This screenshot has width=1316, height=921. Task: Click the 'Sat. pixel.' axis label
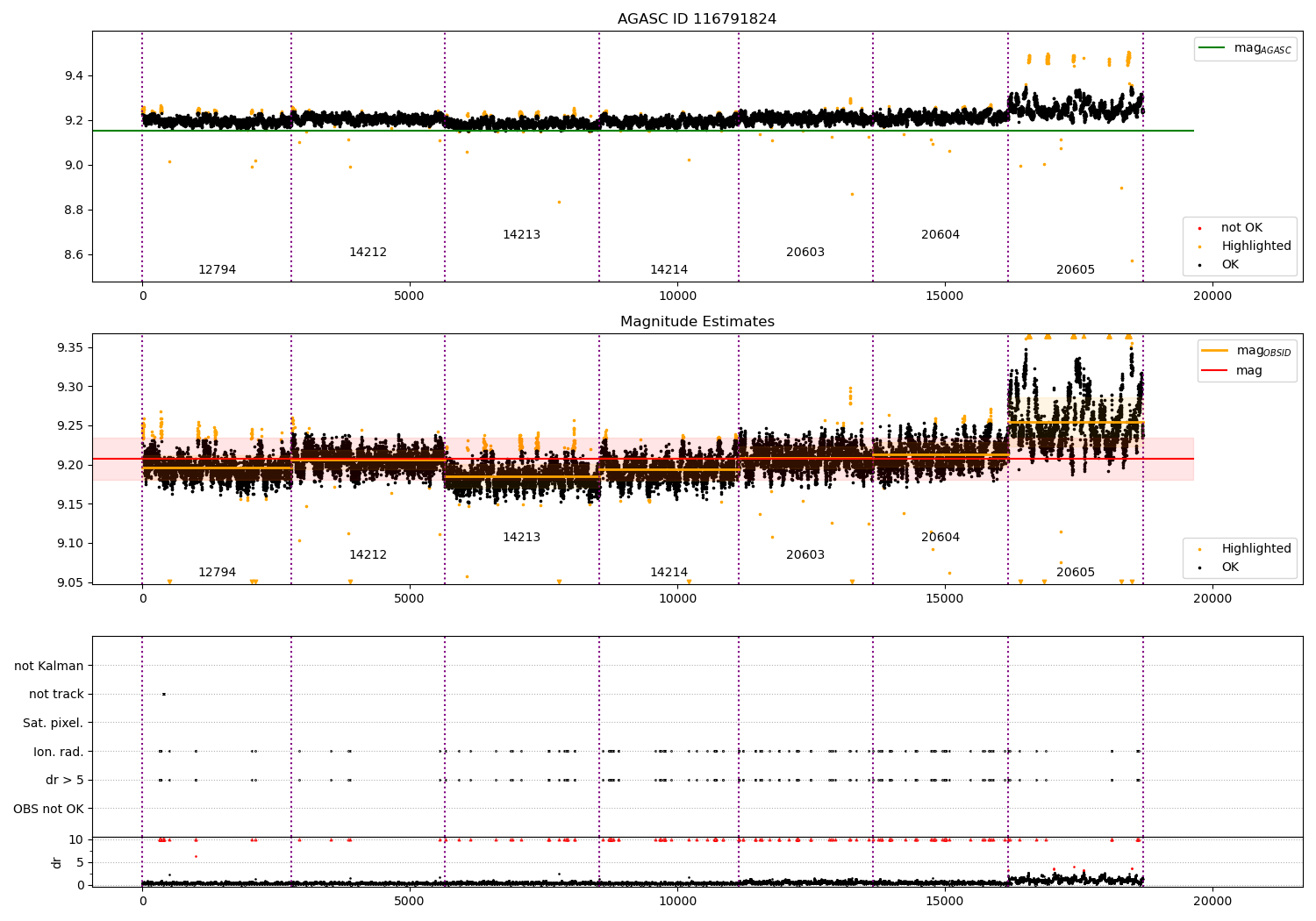coord(54,724)
